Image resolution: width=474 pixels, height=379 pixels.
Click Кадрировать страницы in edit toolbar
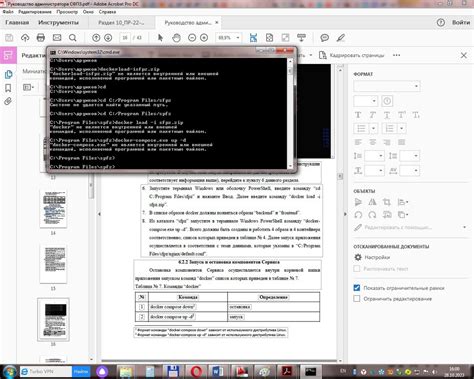[x=352, y=55]
